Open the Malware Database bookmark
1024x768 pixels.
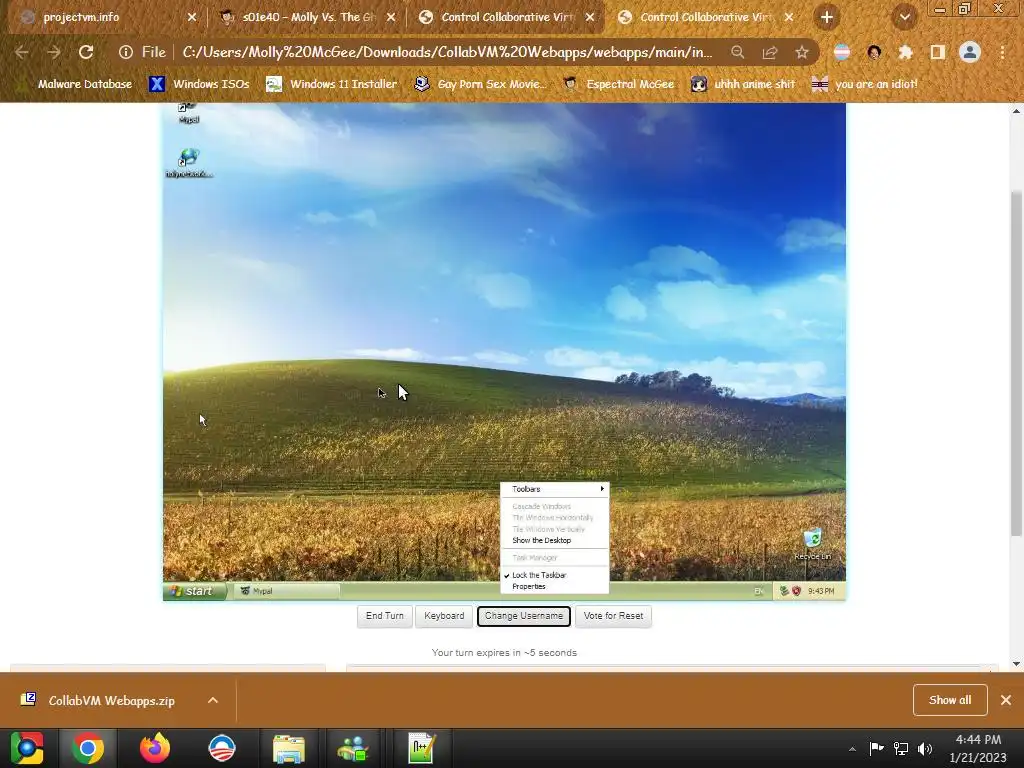[75, 84]
